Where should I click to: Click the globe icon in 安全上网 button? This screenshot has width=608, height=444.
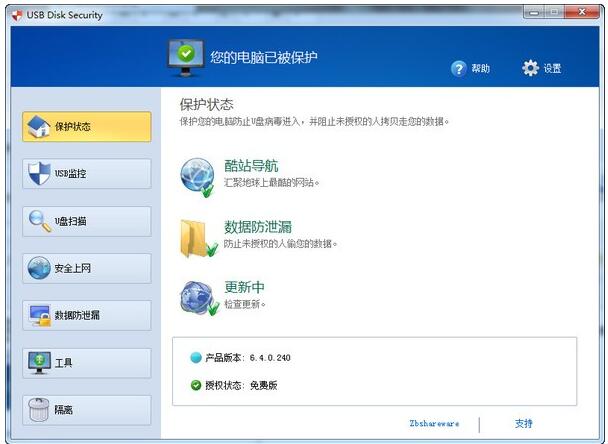(39, 268)
